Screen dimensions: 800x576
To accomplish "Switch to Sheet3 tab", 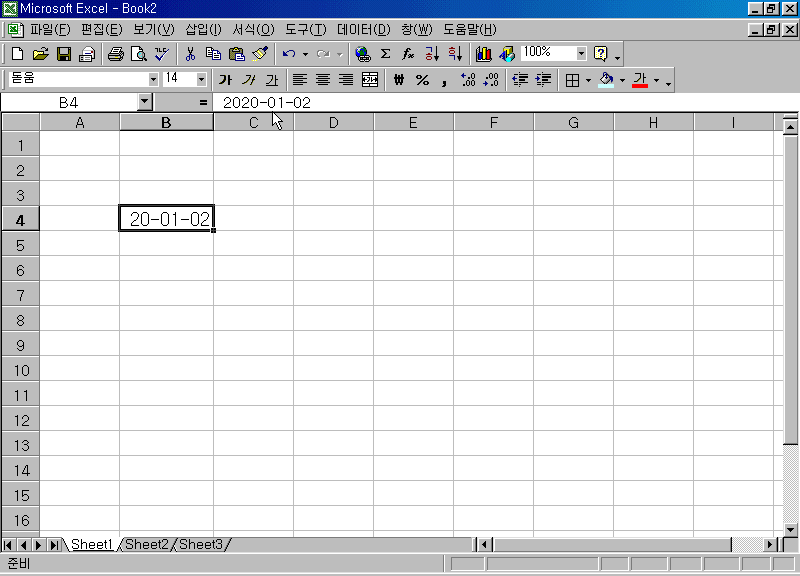I will (x=201, y=544).
